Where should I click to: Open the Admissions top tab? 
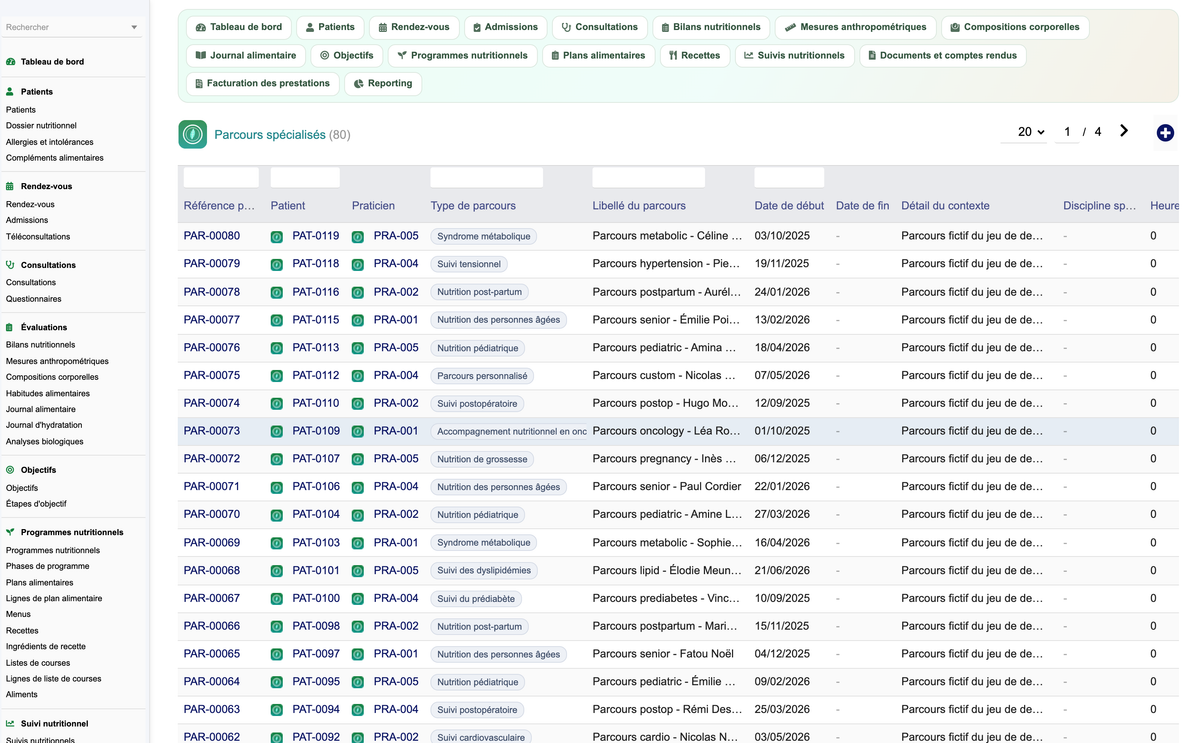(505, 27)
